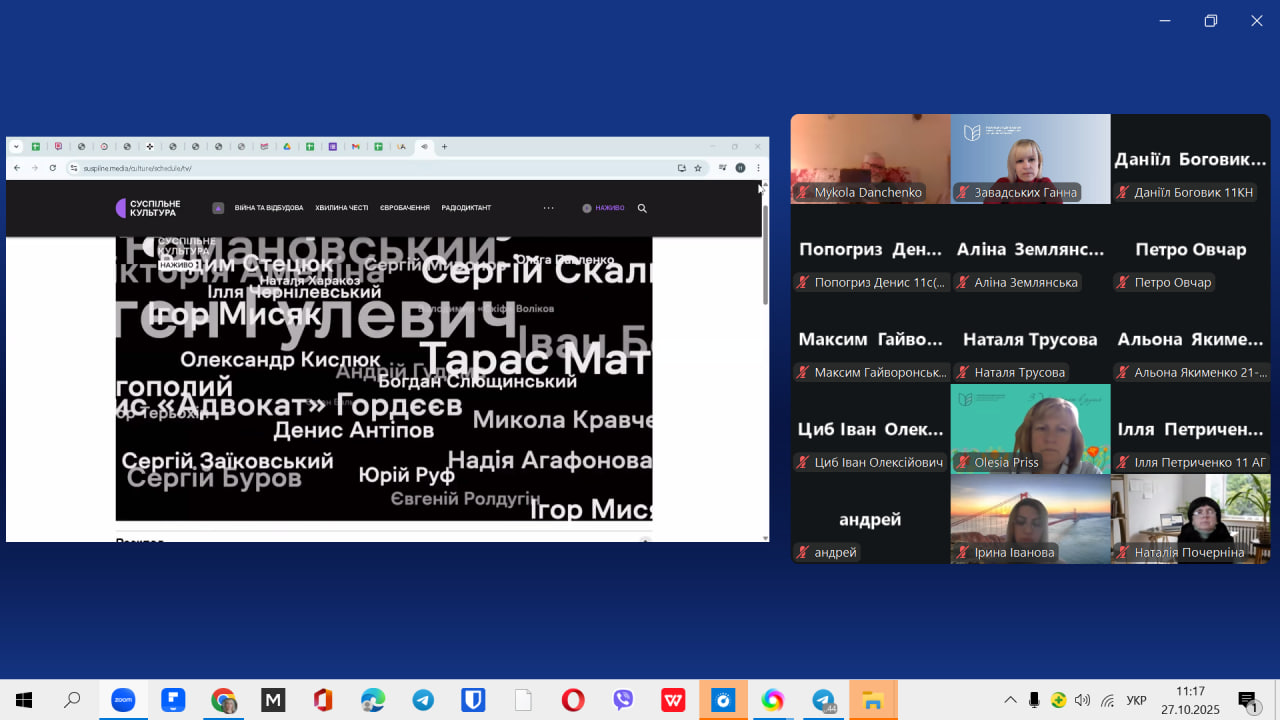Open the website search magnifier icon
Screen dimensions: 1280x720
coord(642,208)
